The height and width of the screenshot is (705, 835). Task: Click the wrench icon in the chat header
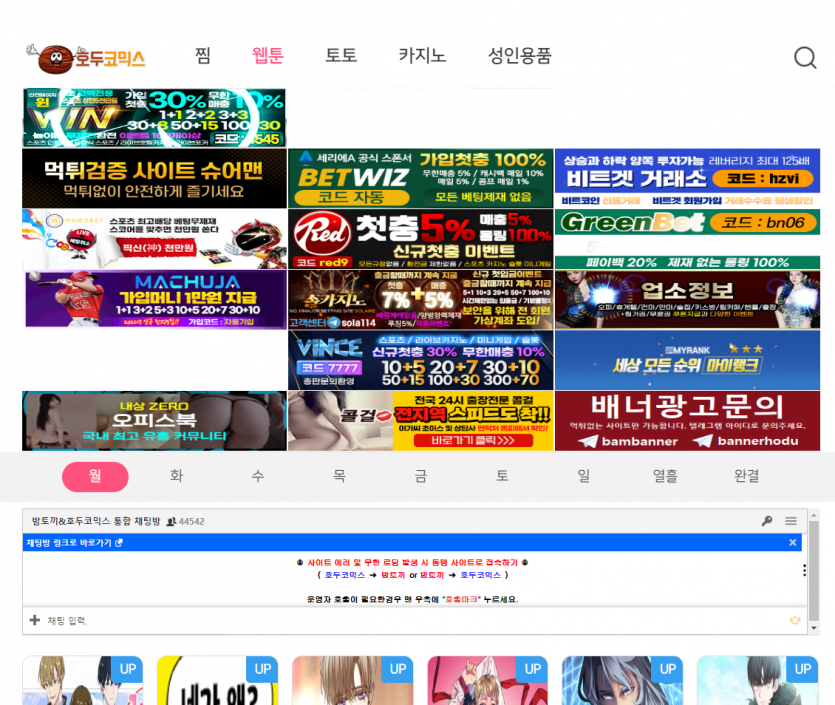pos(767,521)
